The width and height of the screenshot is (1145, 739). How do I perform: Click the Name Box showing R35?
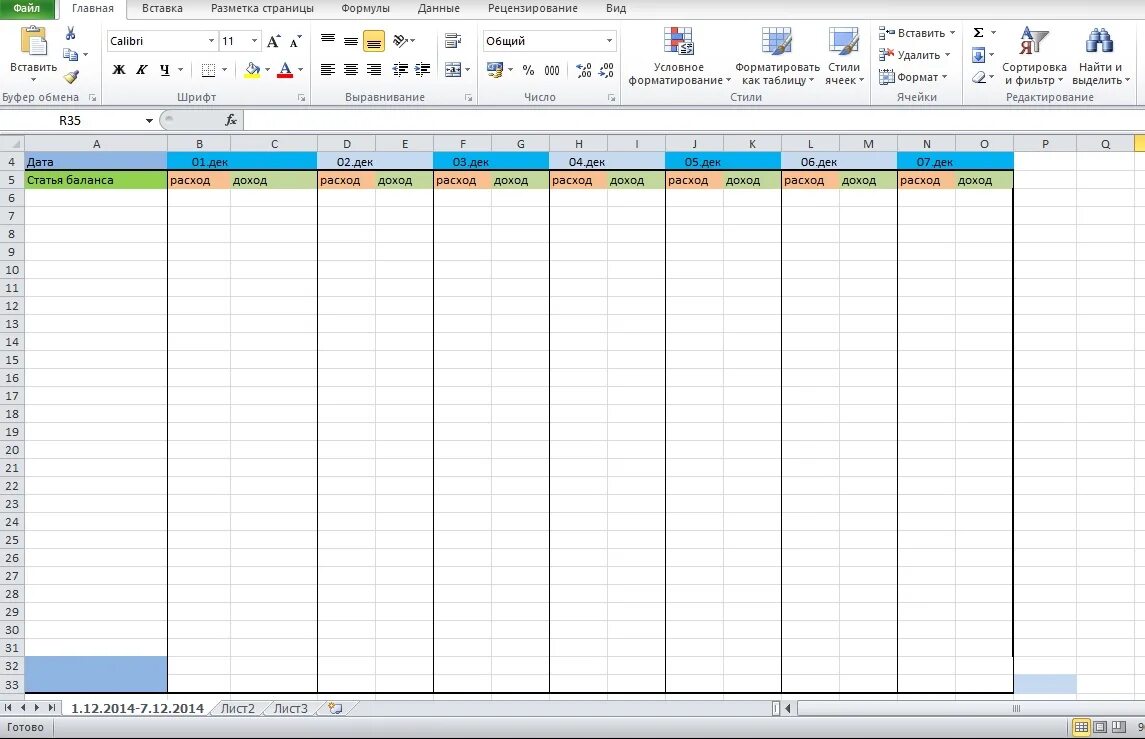tap(70, 120)
